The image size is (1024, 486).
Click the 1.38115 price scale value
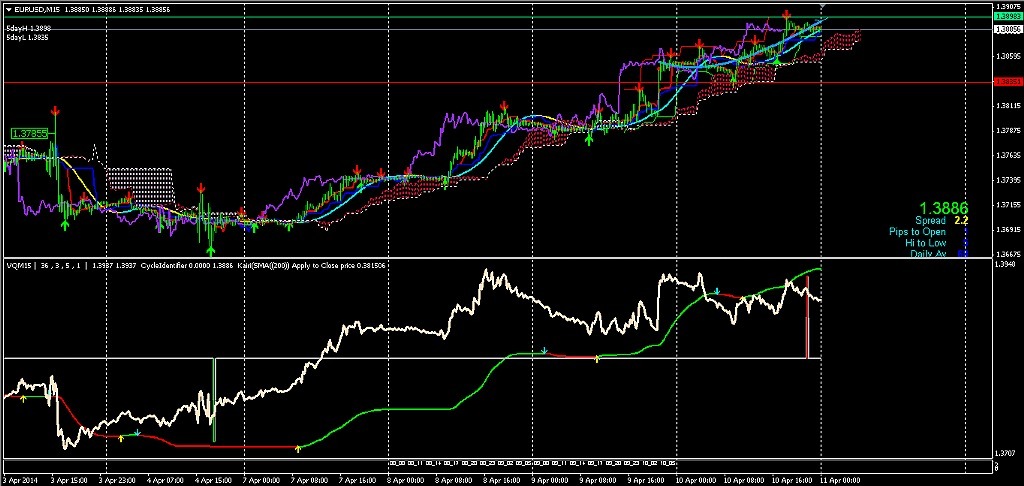click(1008, 105)
